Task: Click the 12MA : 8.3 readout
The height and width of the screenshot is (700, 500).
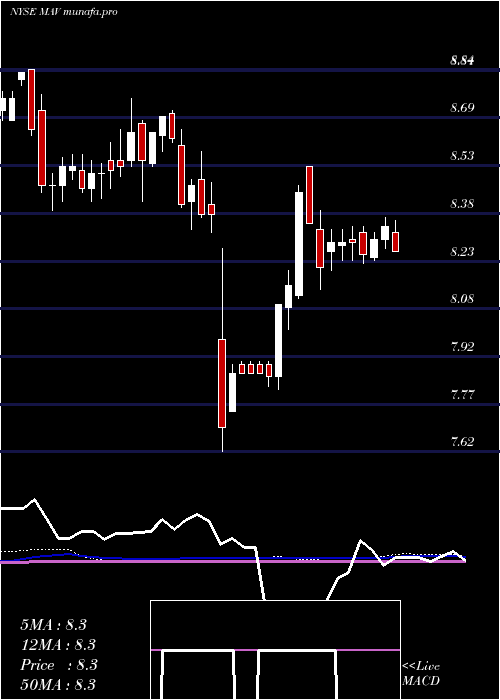Action: [58, 645]
